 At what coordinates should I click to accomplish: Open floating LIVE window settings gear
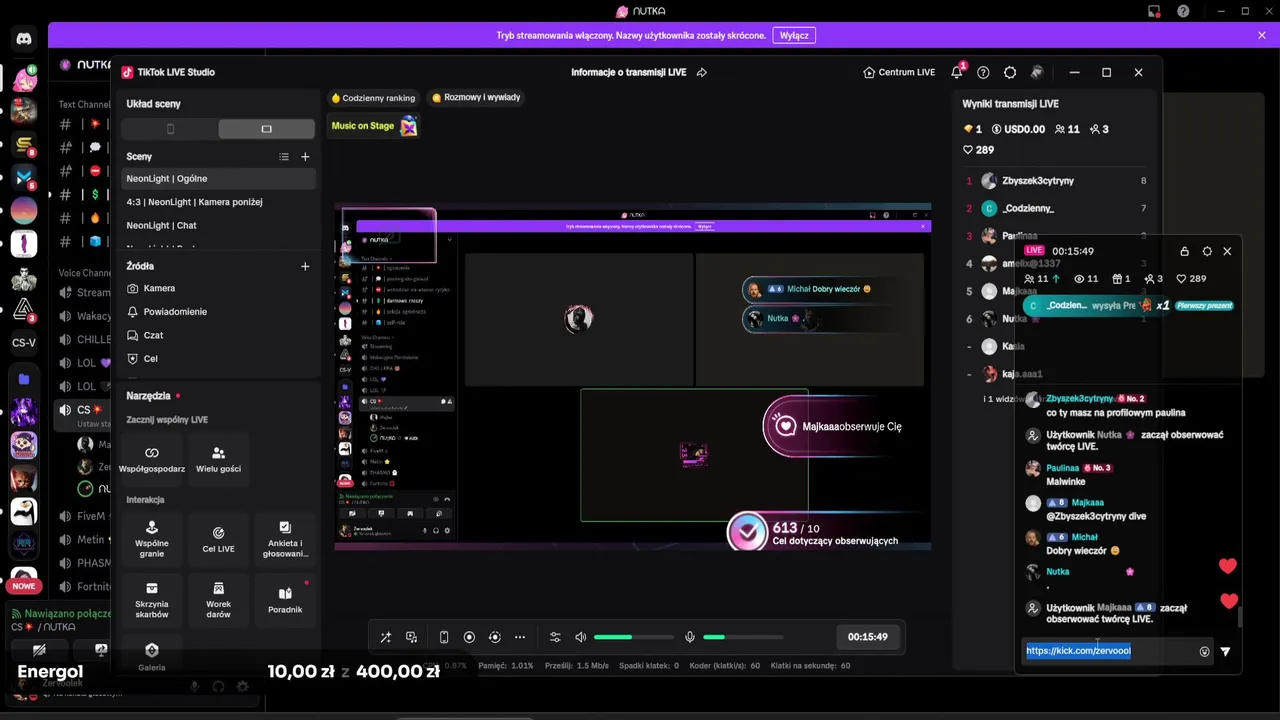click(x=1207, y=251)
